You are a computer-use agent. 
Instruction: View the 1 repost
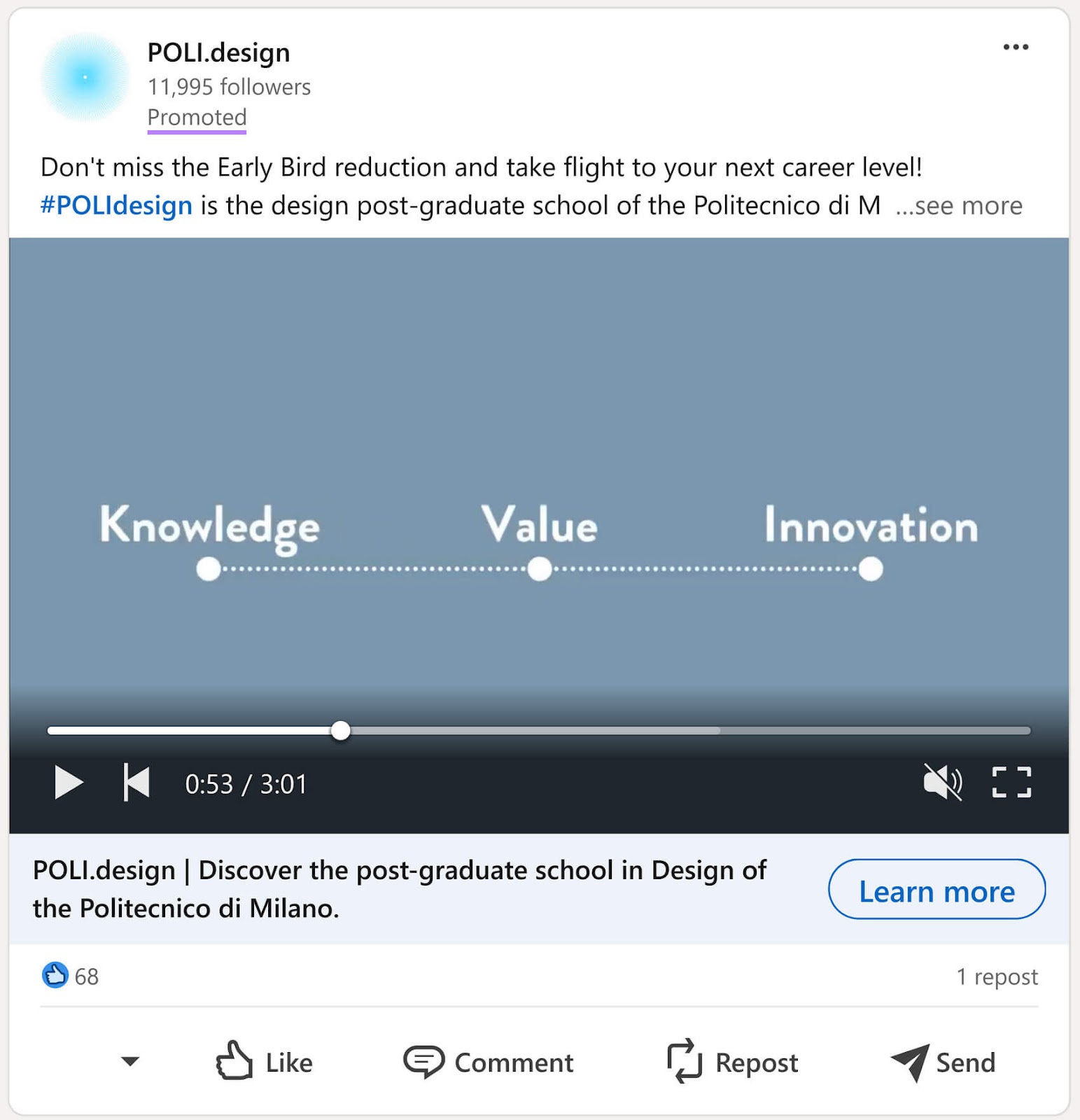997,976
